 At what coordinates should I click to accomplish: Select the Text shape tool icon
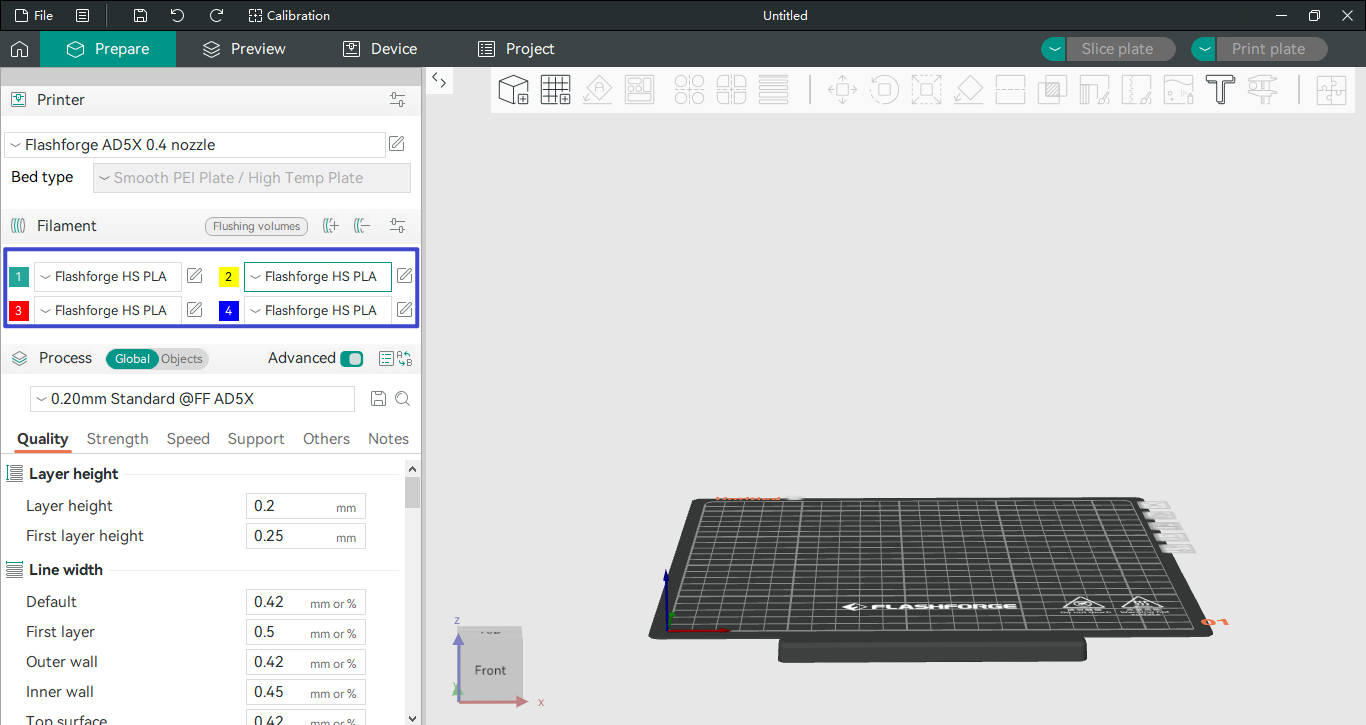(x=1220, y=89)
